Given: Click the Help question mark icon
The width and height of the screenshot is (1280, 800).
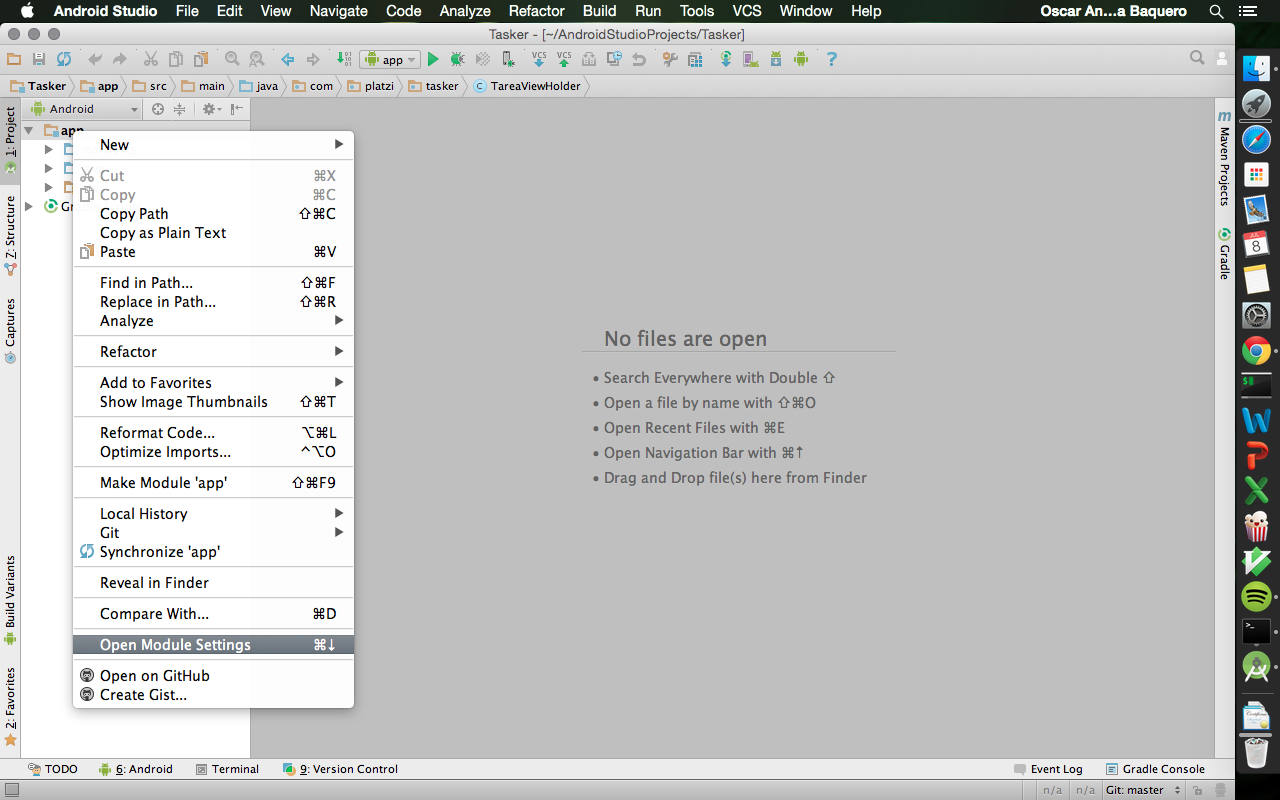Looking at the screenshot, I should [831, 59].
